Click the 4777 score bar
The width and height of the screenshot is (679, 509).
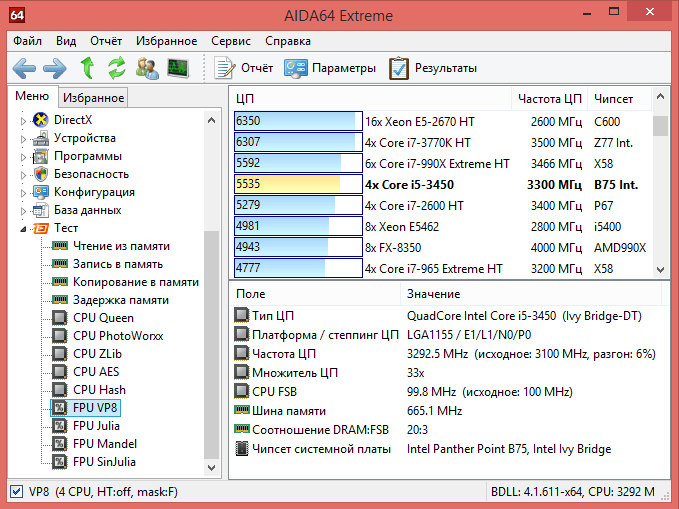click(x=298, y=268)
